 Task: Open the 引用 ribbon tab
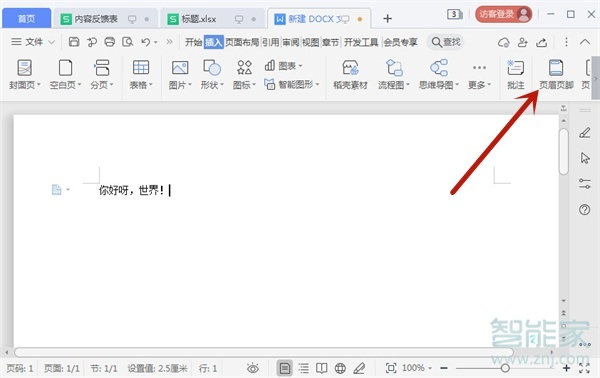pyautogui.click(x=271, y=42)
